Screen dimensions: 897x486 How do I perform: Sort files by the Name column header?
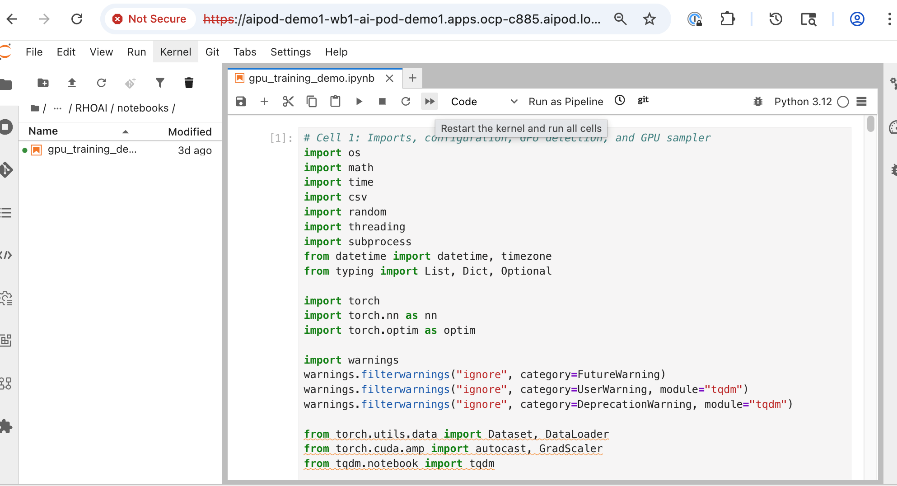(x=43, y=131)
